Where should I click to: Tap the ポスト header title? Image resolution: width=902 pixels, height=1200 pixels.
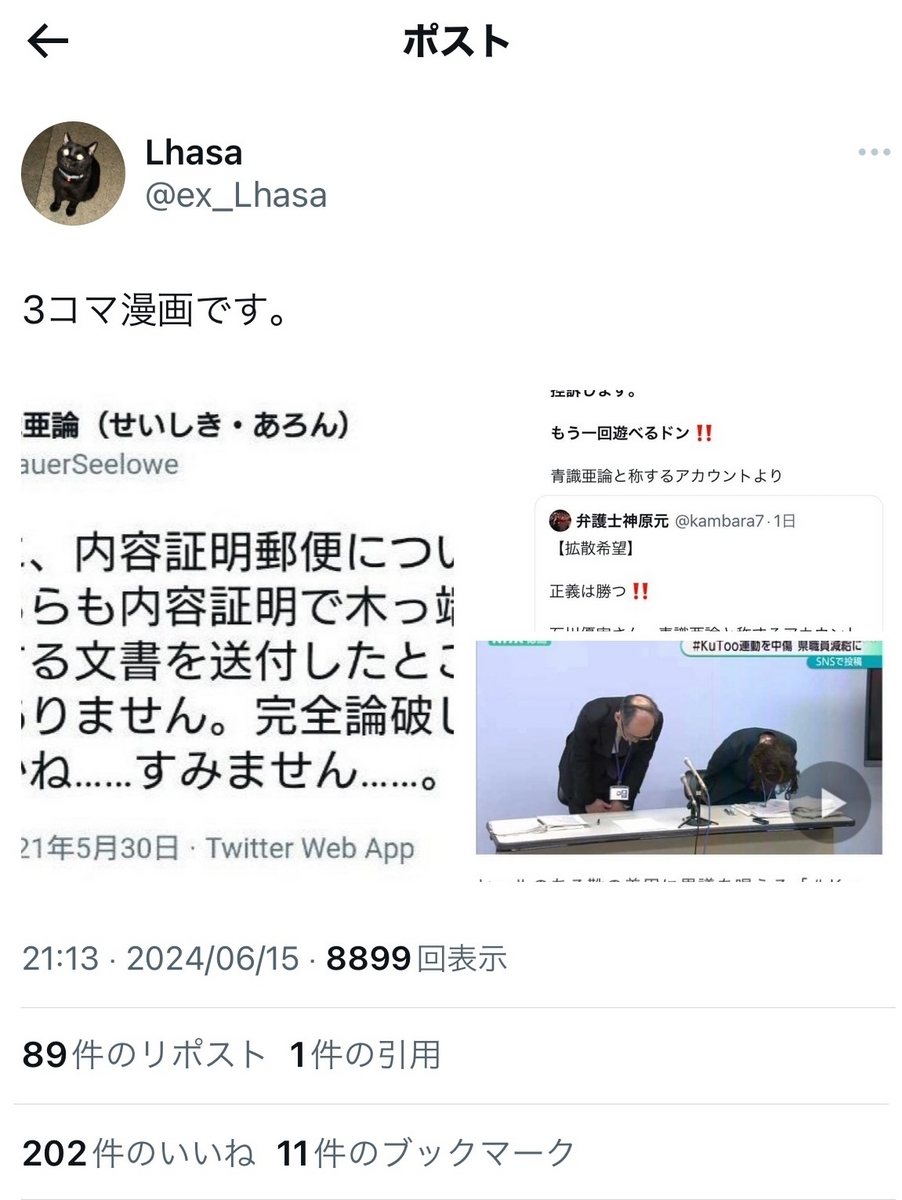(456, 41)
